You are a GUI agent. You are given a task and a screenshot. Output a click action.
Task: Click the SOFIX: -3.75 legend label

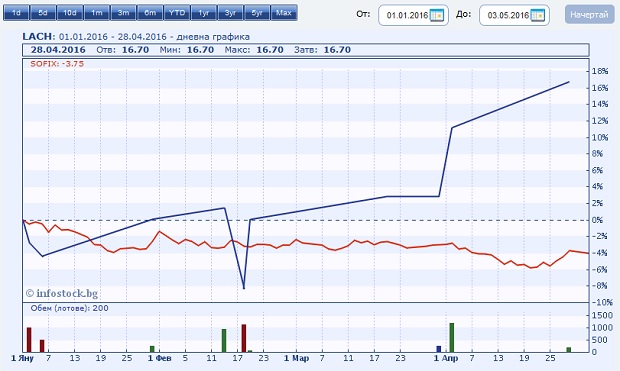(x=57, y=64)
